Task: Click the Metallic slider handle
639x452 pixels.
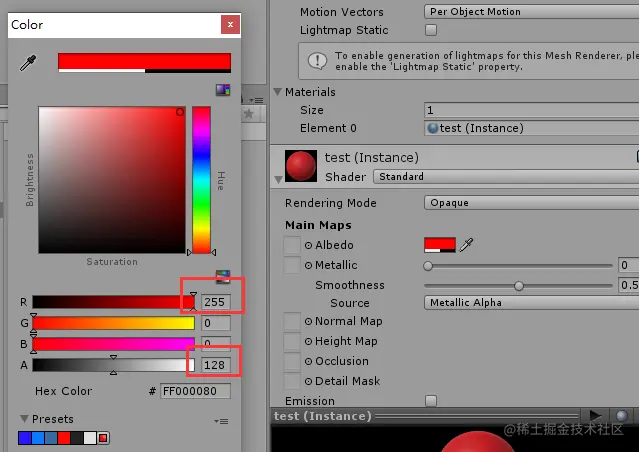Action: tap(427, 266)
